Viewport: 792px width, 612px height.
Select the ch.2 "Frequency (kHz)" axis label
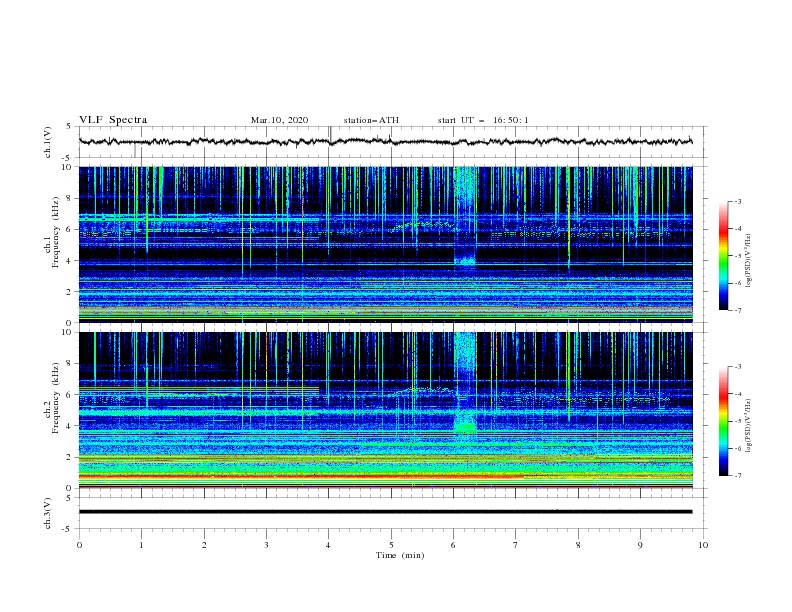(55, 397)
